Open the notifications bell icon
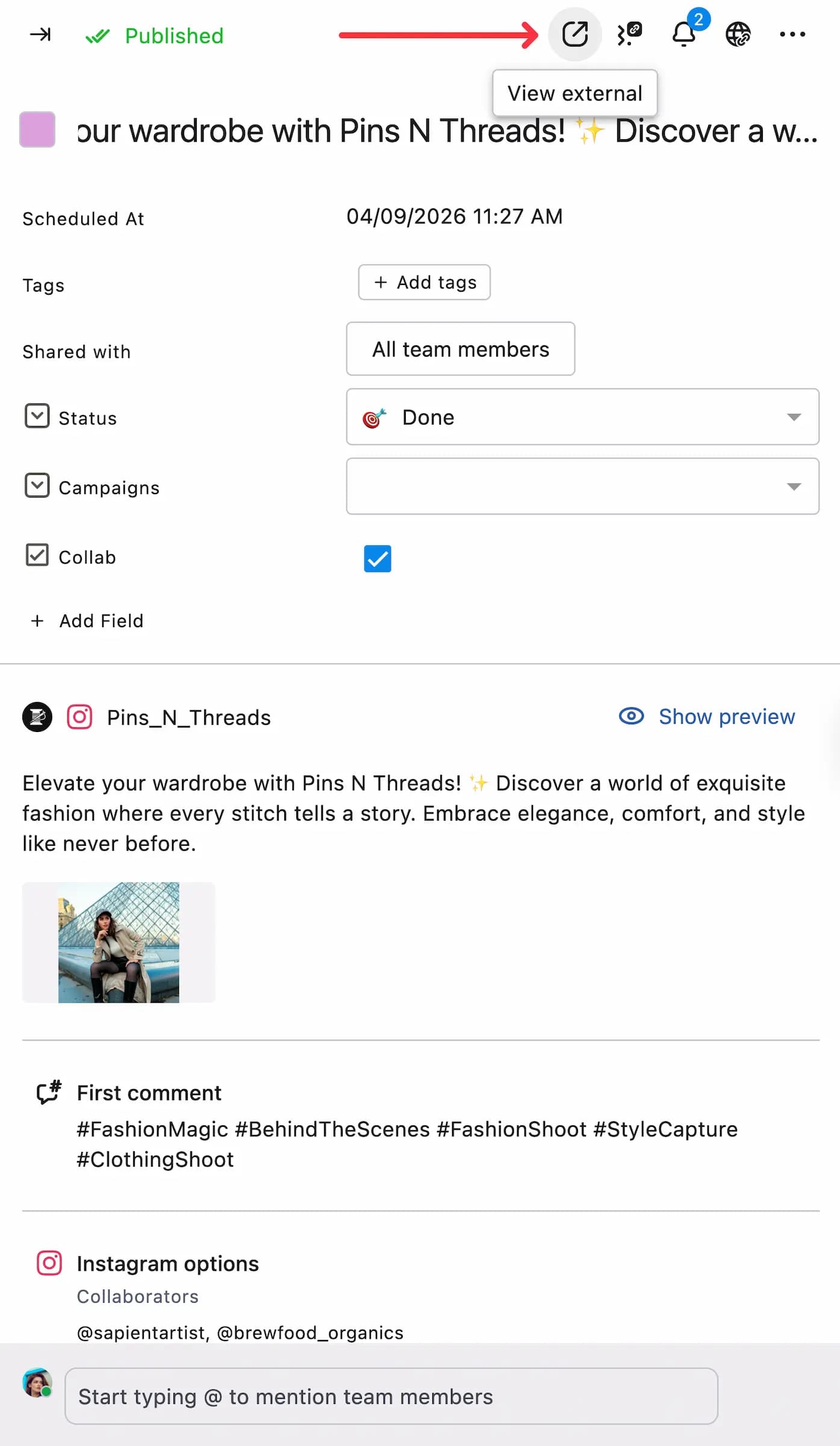840x1446 pixels. (x=683, y=34)
